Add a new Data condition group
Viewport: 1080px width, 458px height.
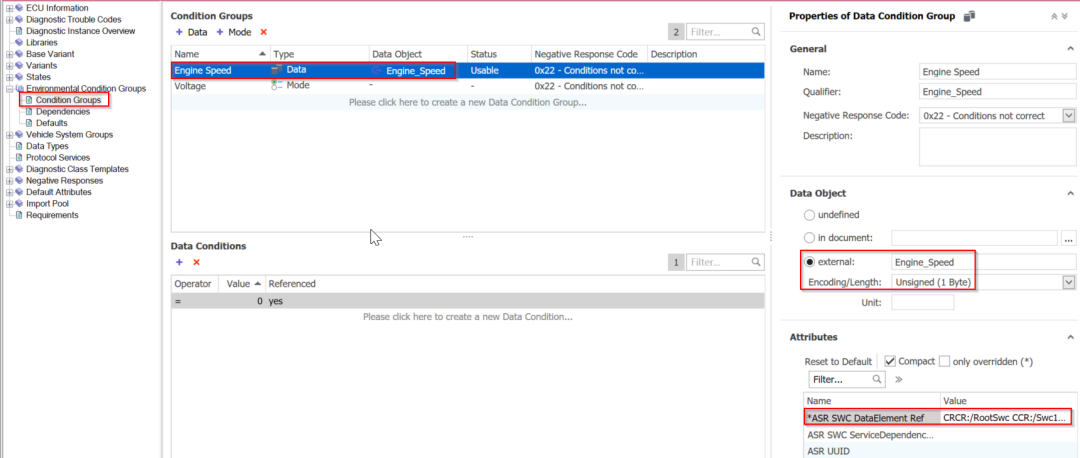coord(191,32)
